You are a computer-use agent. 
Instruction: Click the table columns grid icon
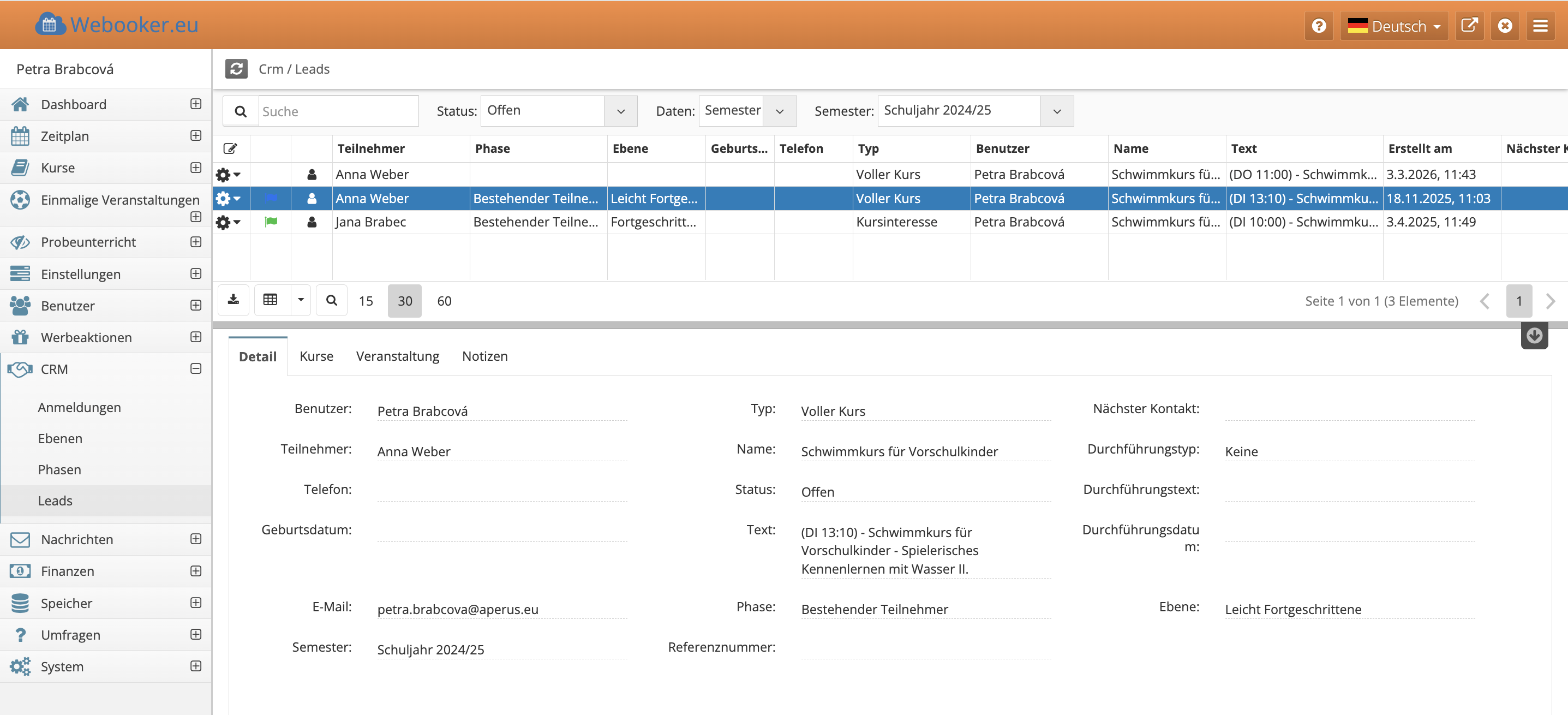(270, 300)
